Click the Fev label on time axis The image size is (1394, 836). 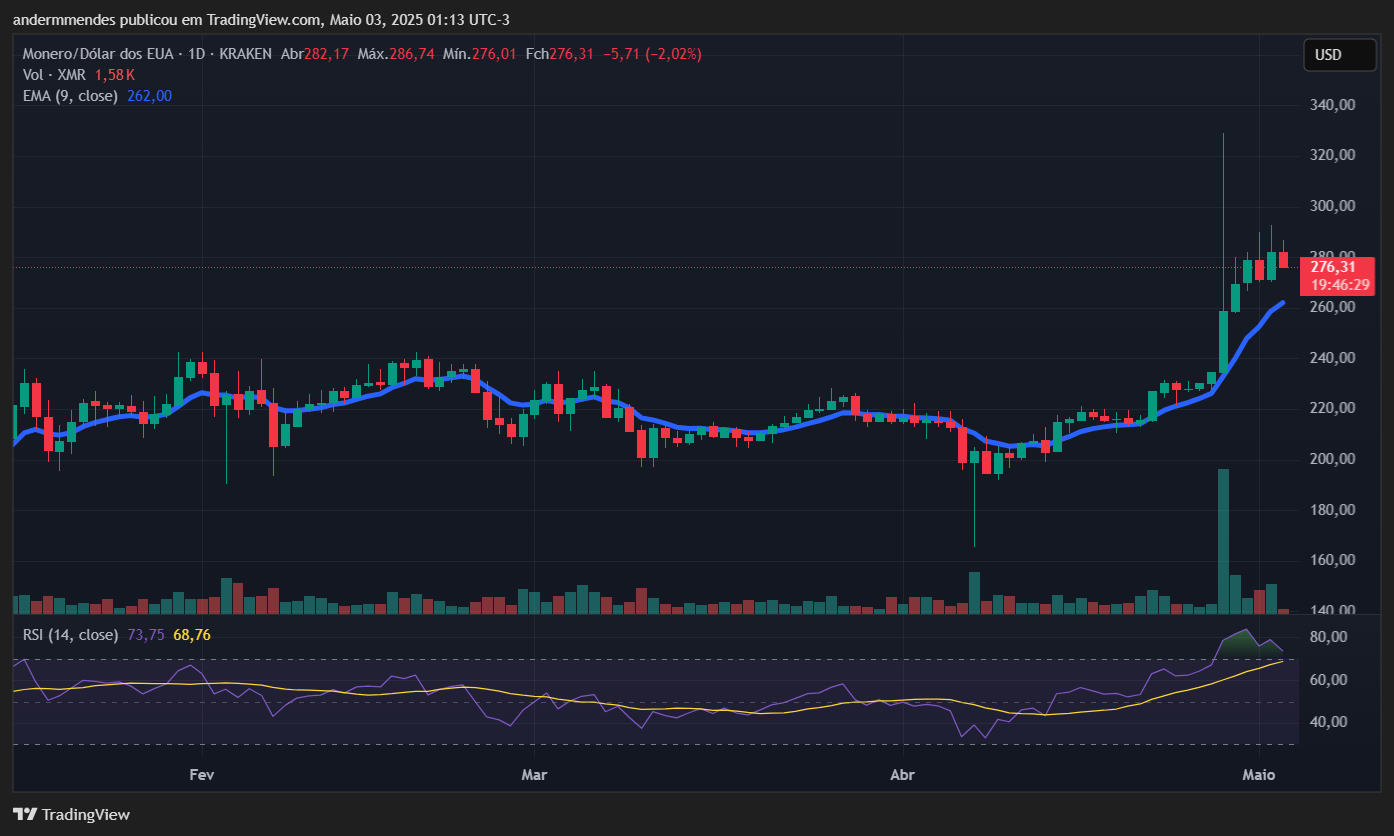202,775
